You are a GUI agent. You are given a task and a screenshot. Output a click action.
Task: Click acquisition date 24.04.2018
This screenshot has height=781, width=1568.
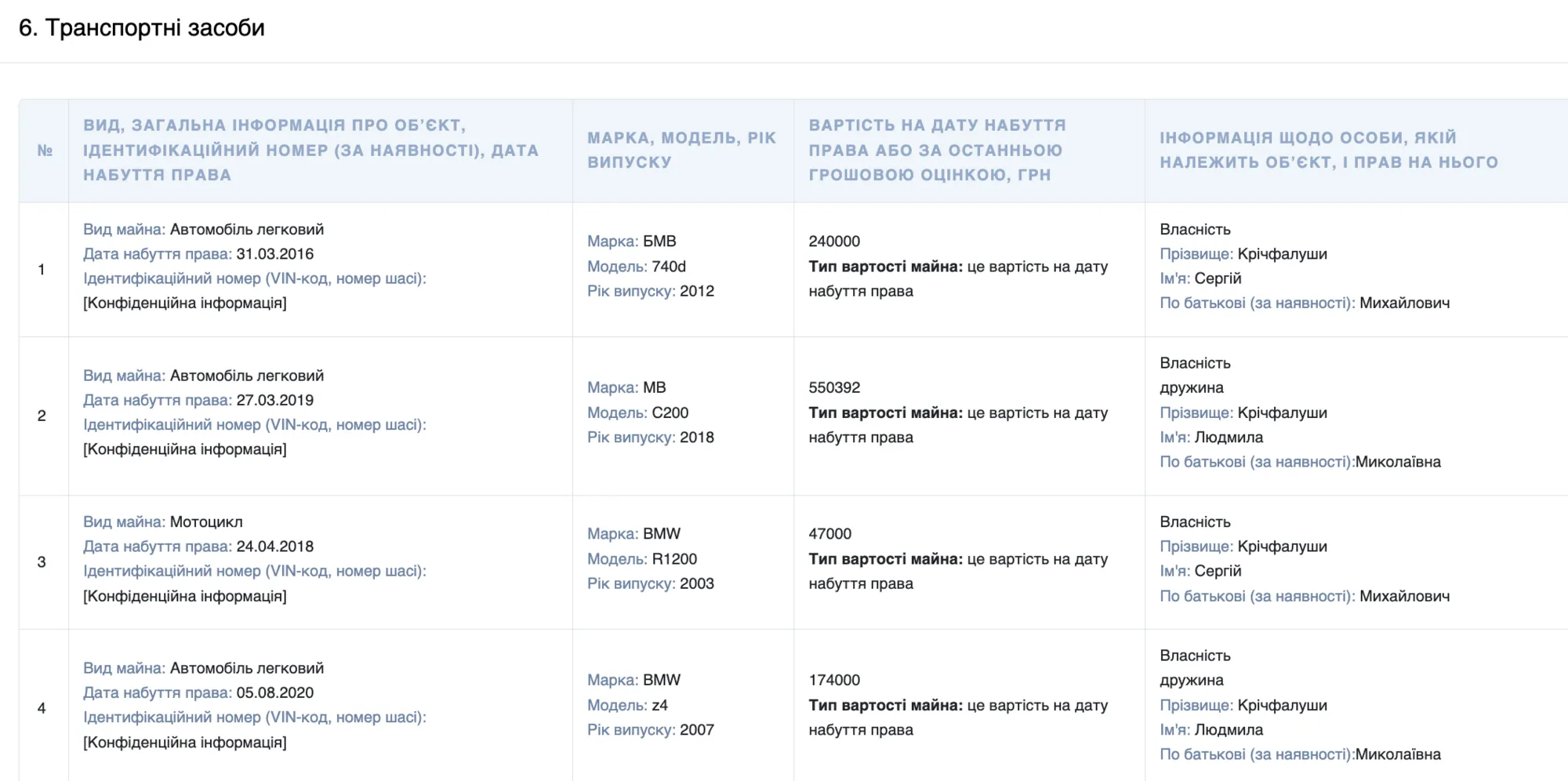click(x=274, y=547)
